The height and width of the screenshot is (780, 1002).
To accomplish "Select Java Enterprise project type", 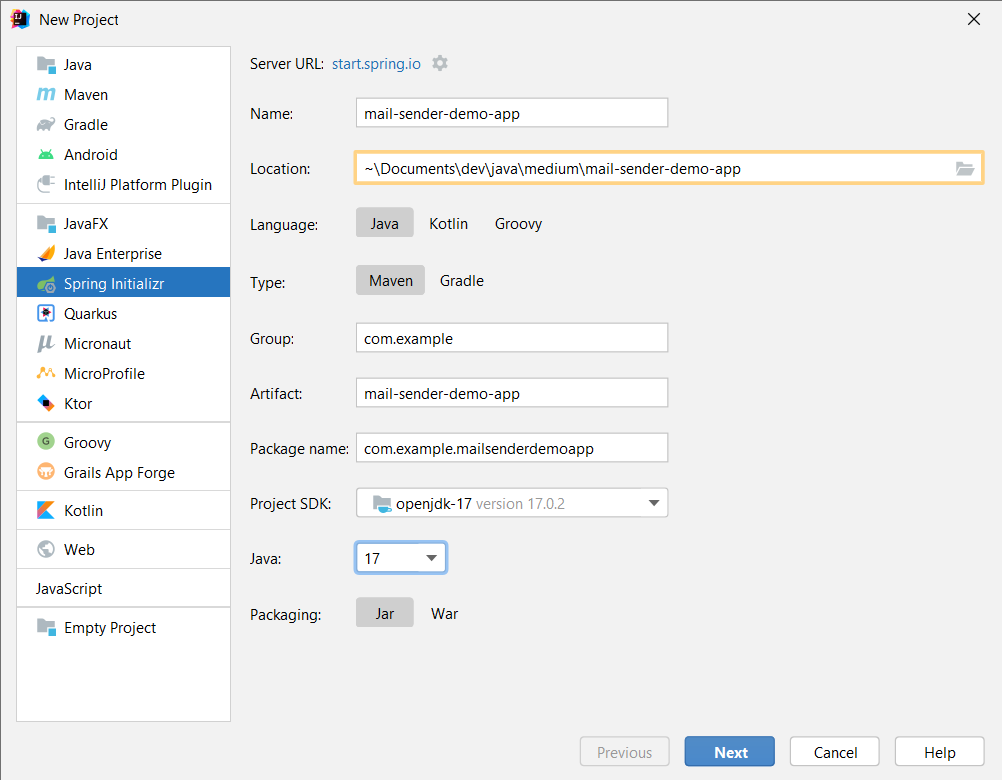I will click(112, 254).
